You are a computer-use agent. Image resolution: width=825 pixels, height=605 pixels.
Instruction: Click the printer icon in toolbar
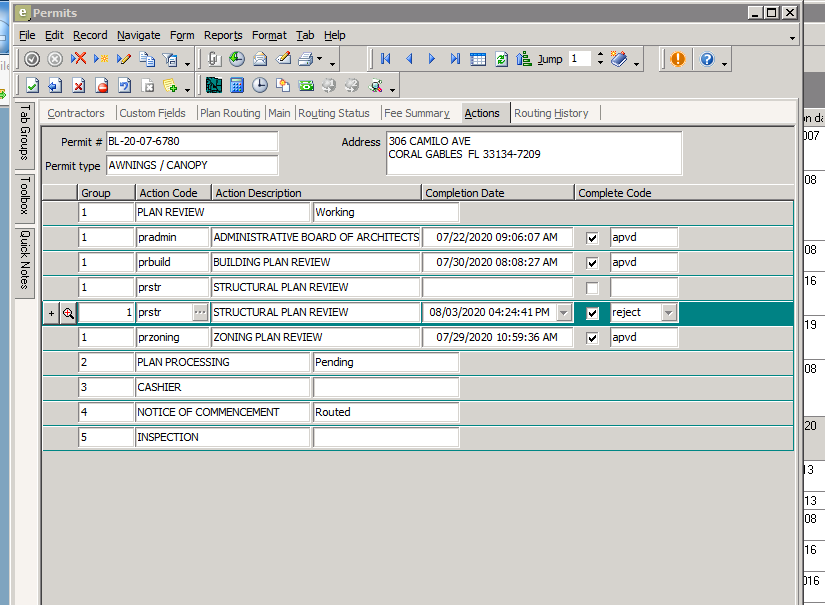click(305, 59)
